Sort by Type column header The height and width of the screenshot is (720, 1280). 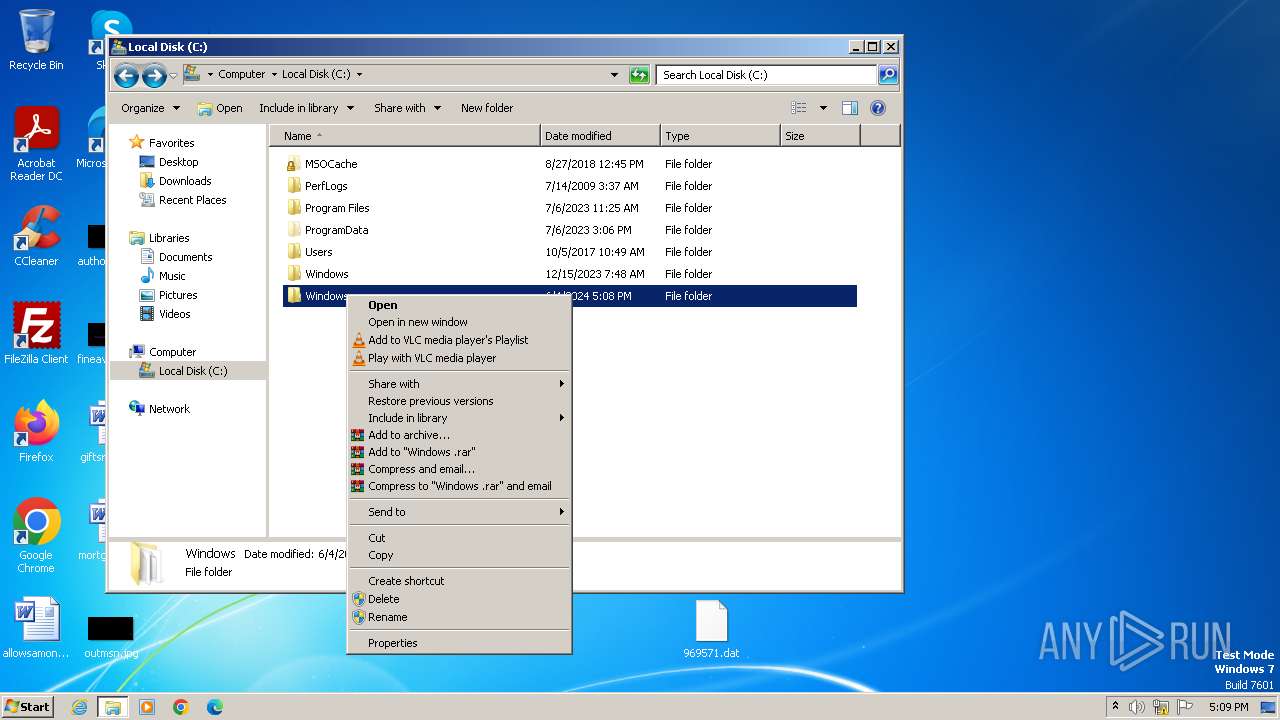tap(720, 136)
